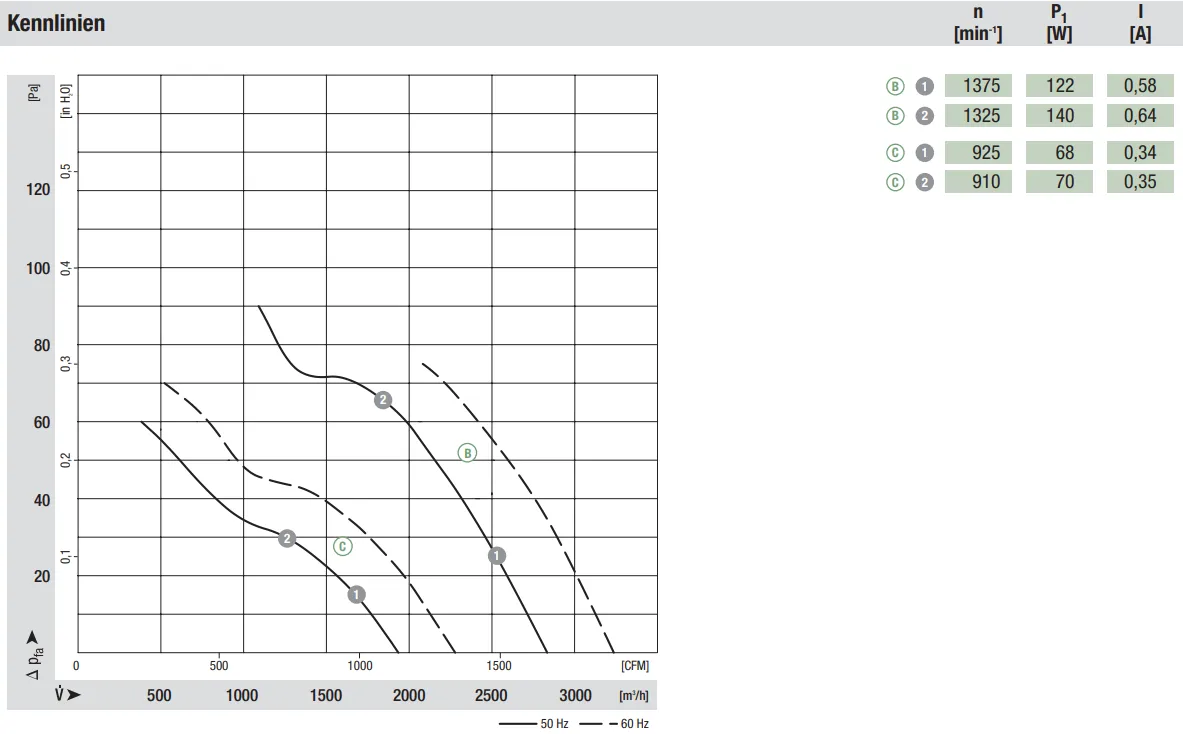Screen dimensions: 1183x734
Task: Click the green C circle in the 910 row
Action: (x=895, y=182)
